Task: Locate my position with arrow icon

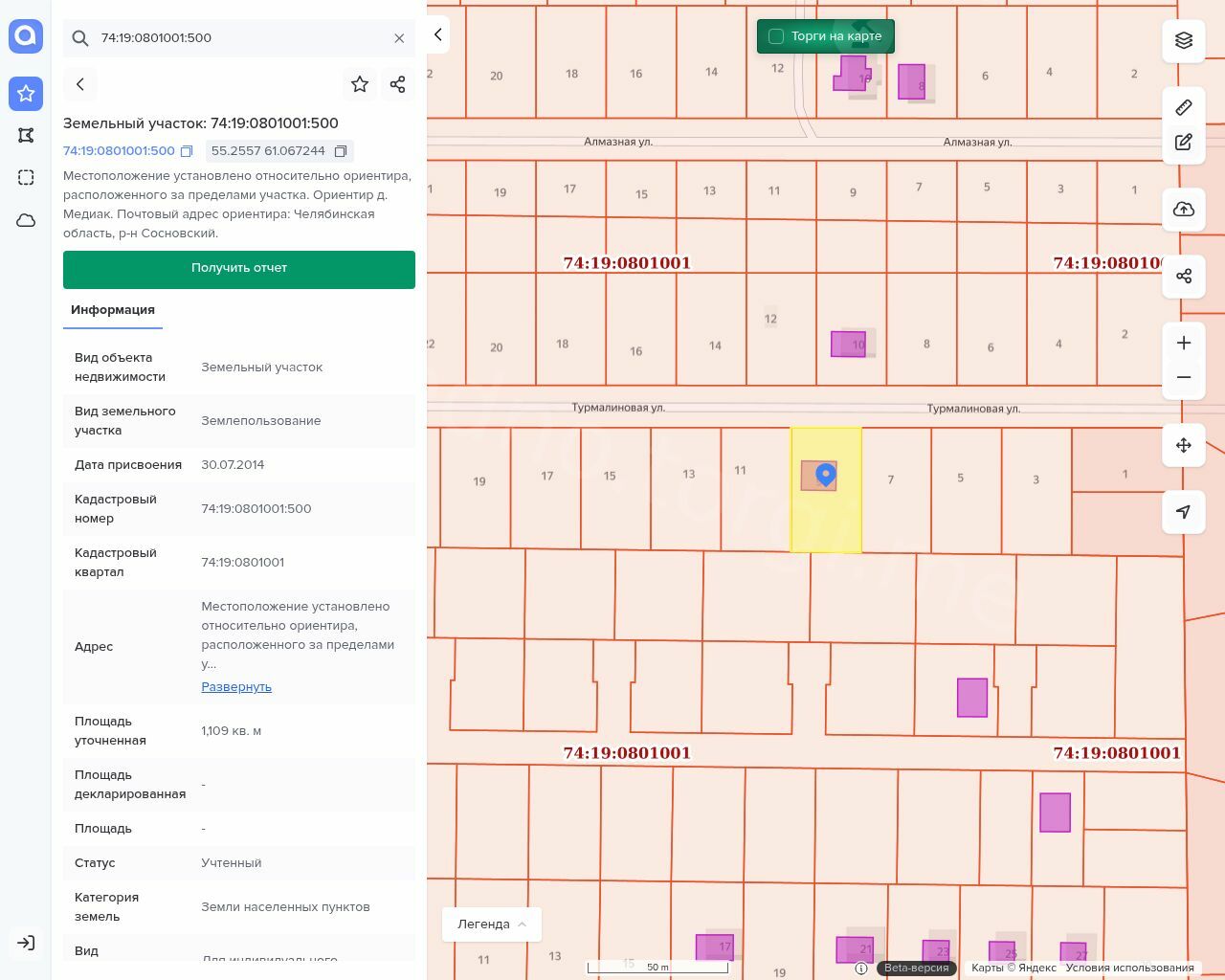Action: point(1184,512)
